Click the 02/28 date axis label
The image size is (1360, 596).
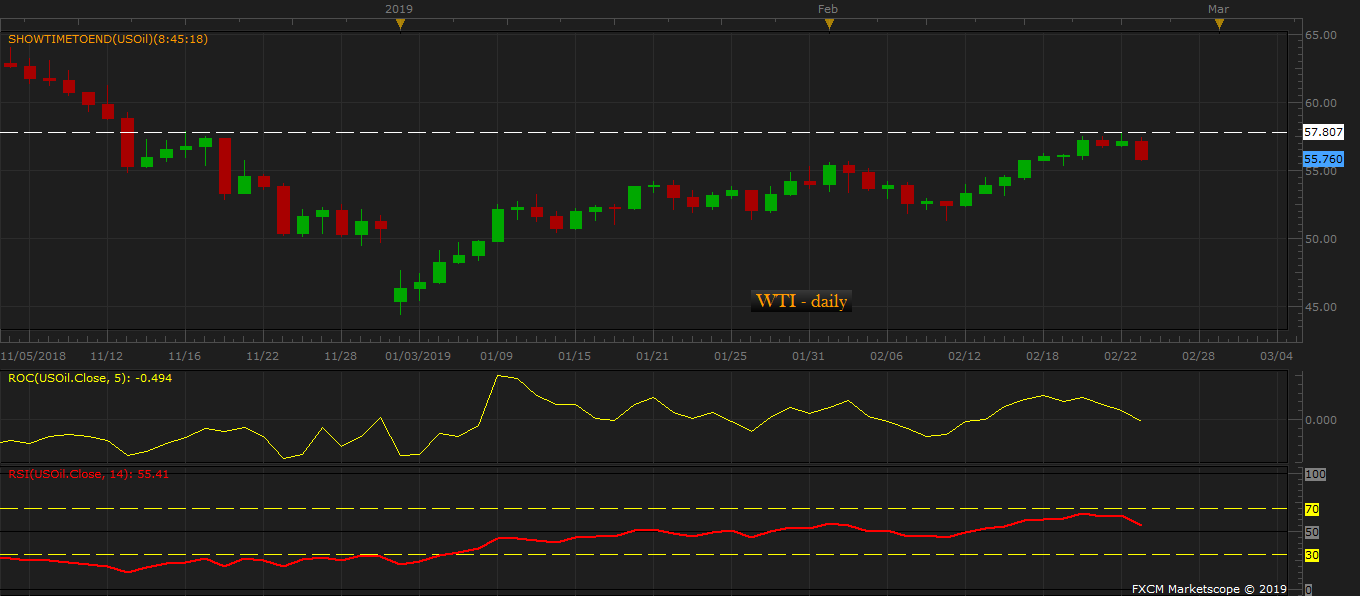(1198, 355)
